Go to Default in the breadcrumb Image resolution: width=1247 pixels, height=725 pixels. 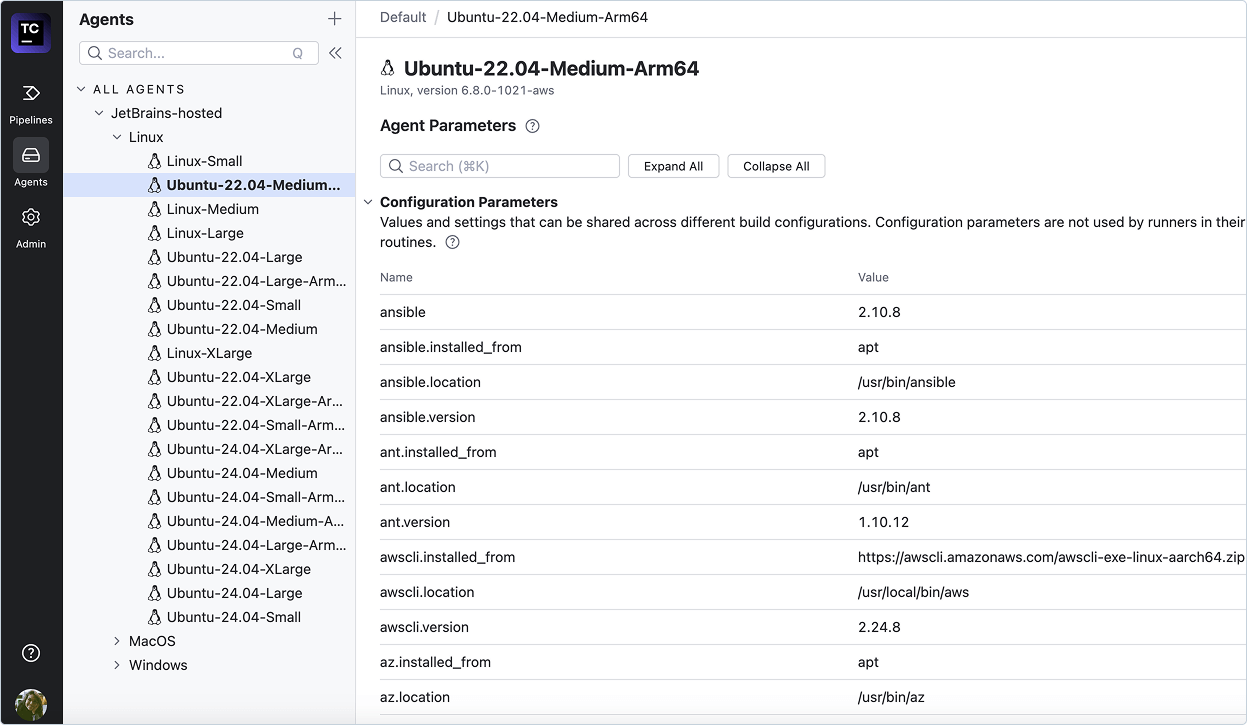coord(403,17)
